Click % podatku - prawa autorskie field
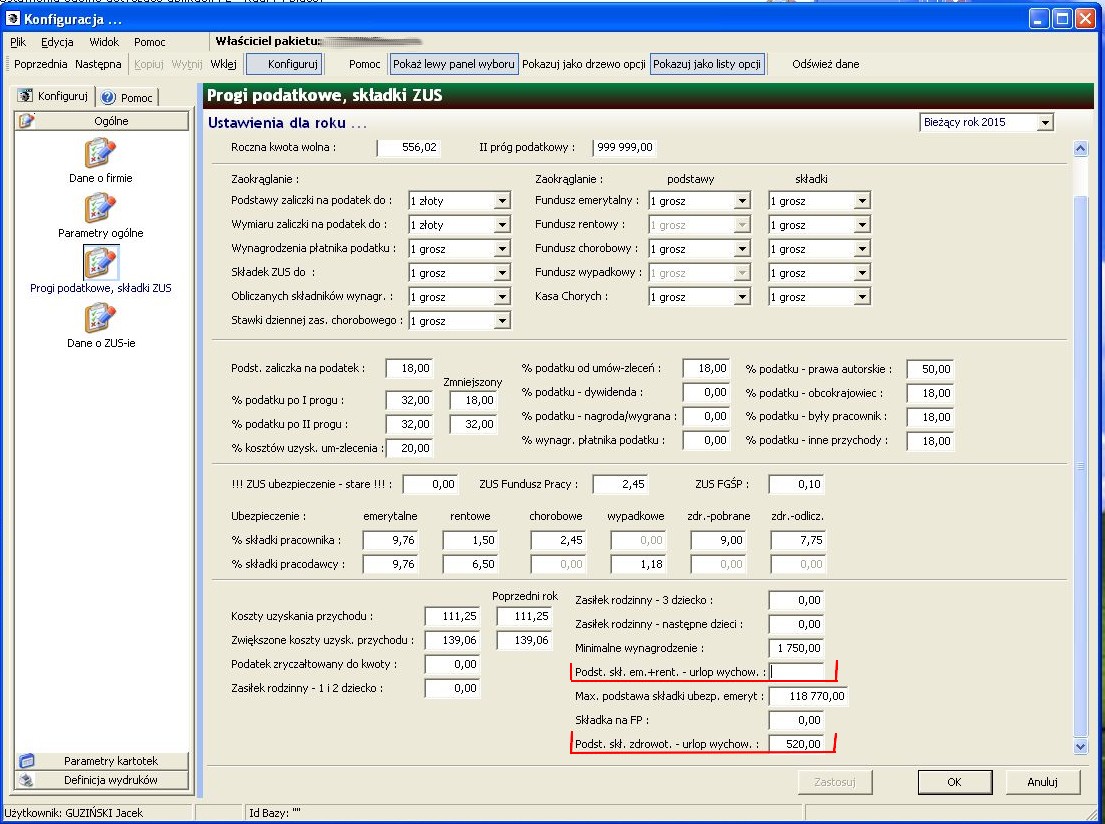Screen dimensions: 1105x824 [x=930, y=369]
